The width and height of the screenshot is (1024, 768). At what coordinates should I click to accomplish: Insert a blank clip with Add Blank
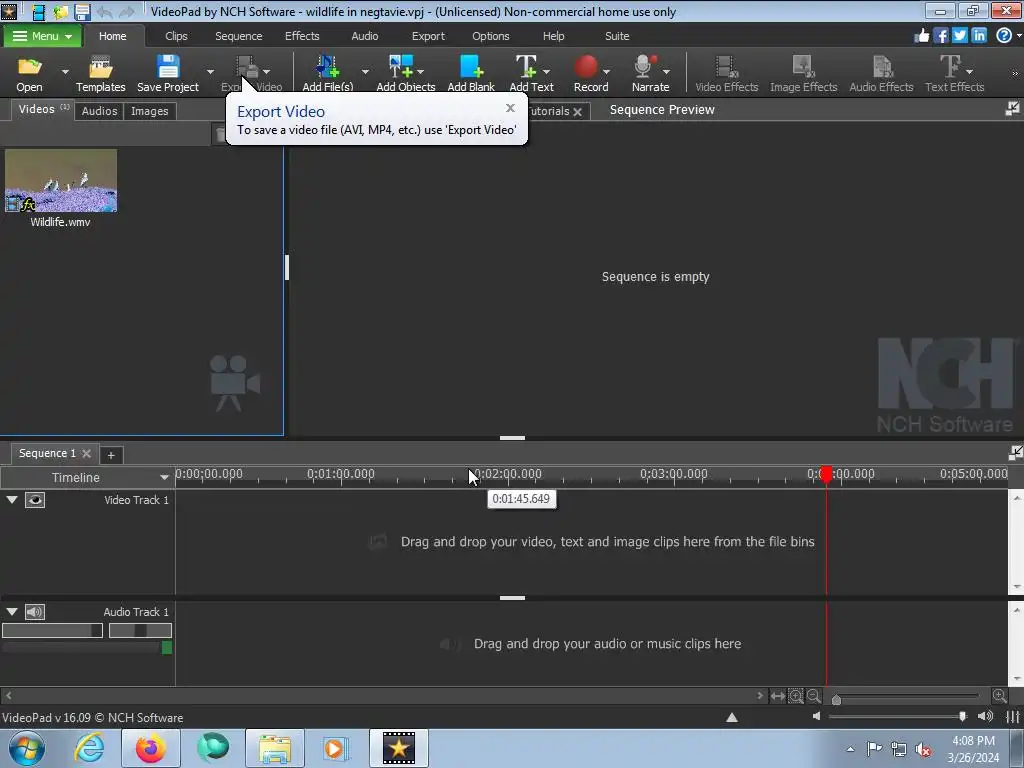[x=471, y=73]
